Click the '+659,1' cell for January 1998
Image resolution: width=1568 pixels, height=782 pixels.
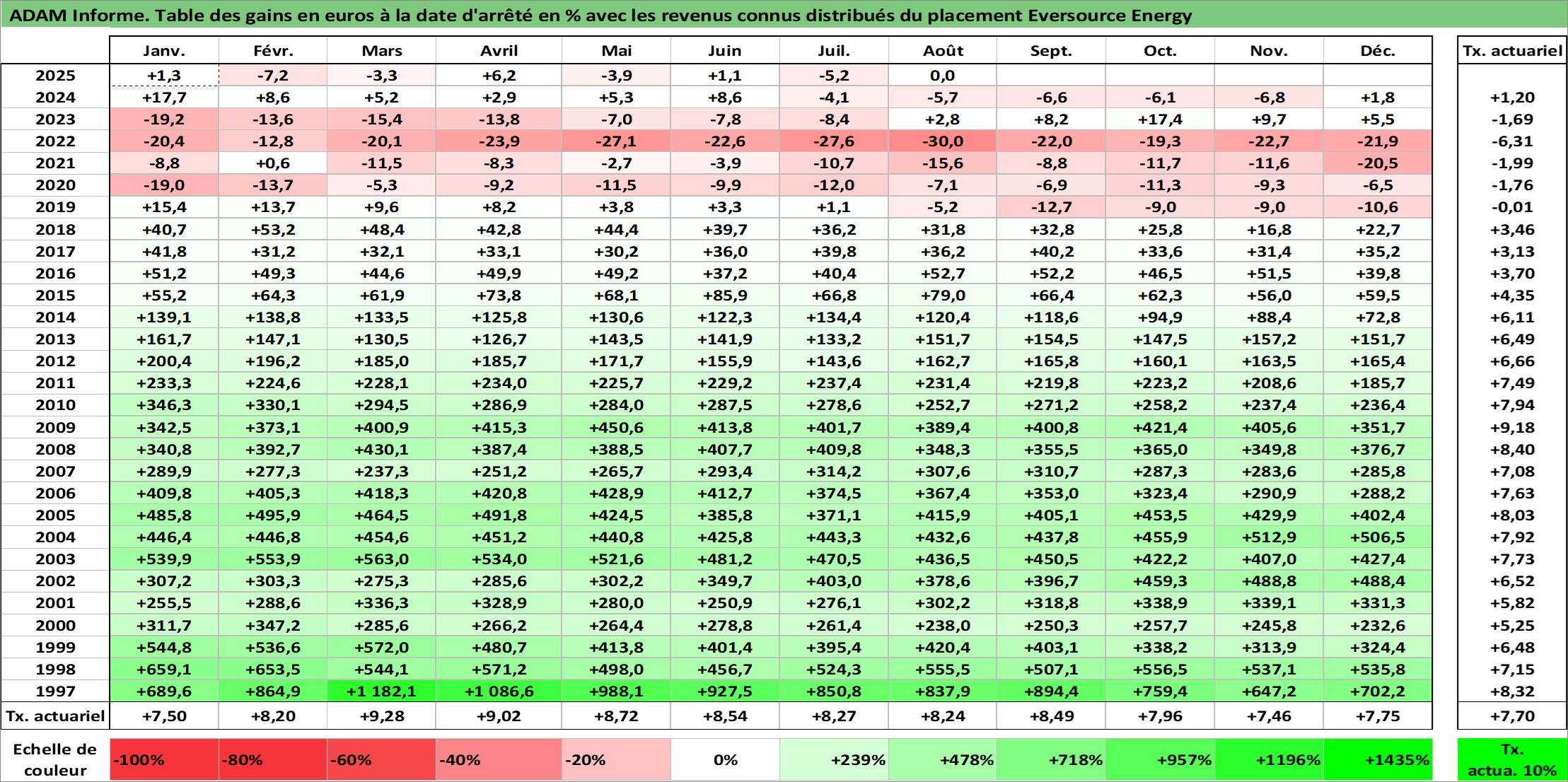pos(164,669)
